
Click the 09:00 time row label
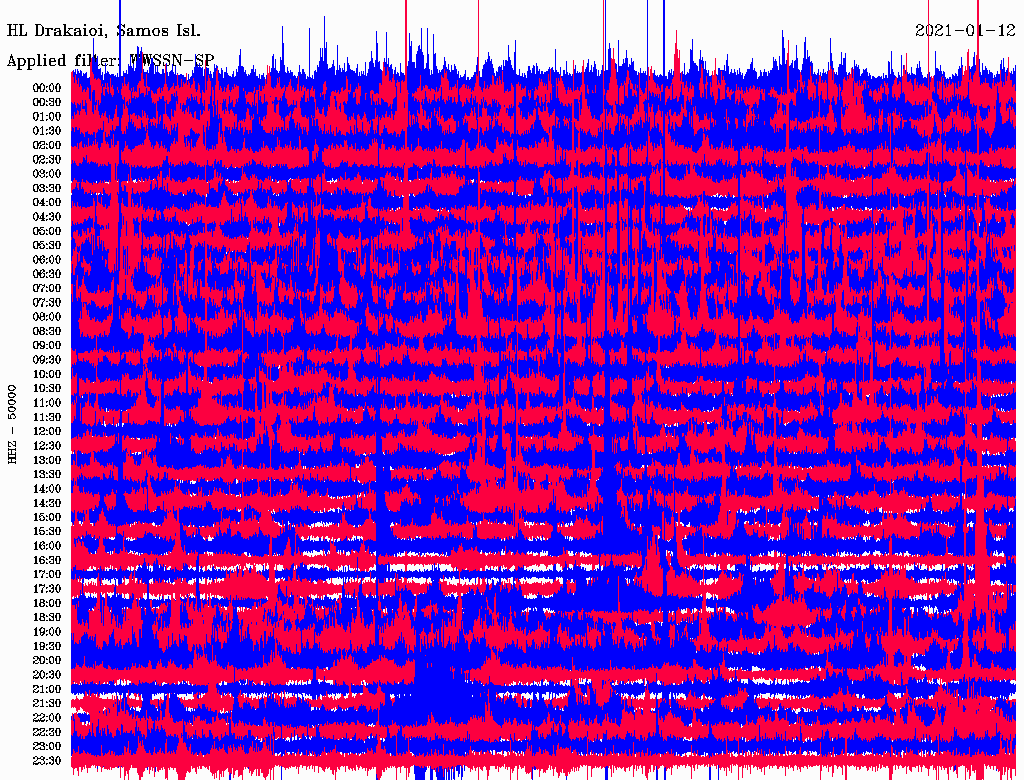(47, 346)
